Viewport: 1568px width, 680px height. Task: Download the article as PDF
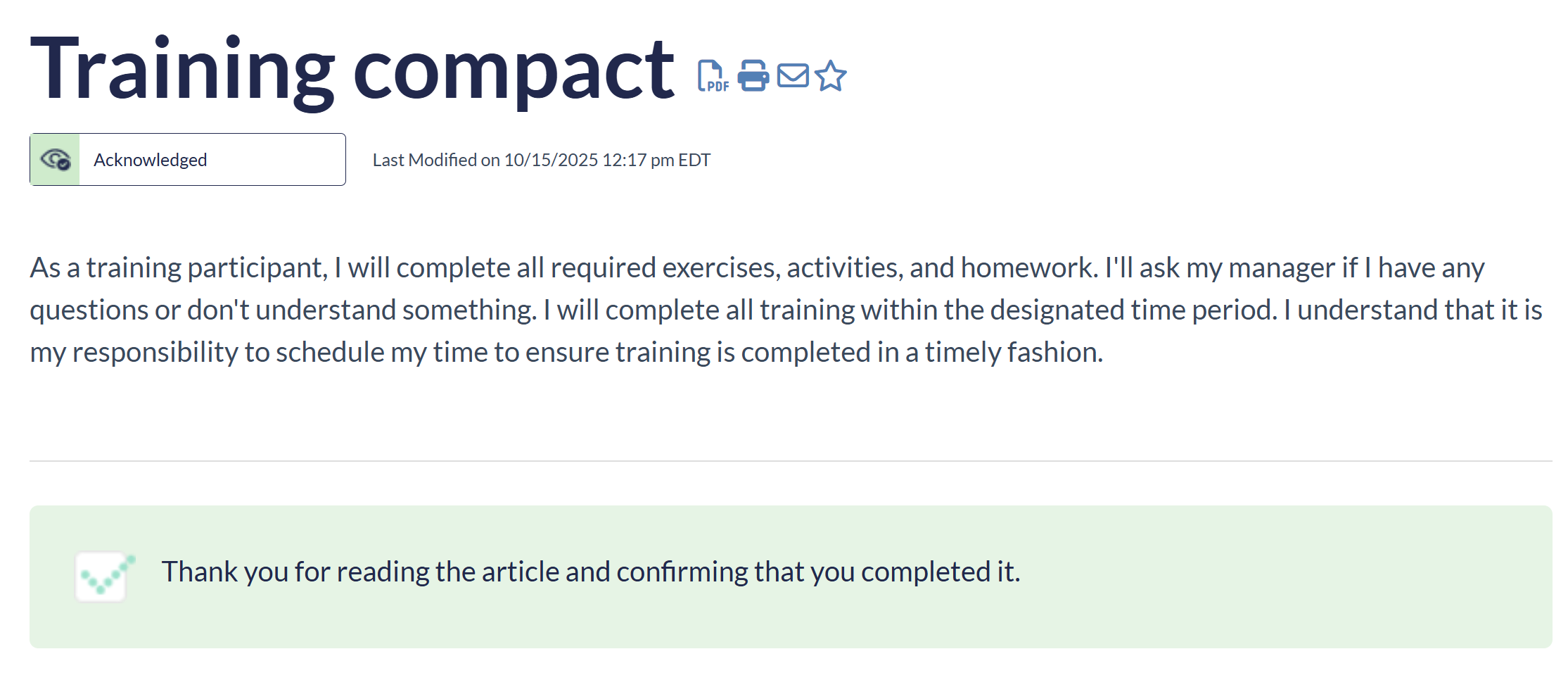point(712,76)
